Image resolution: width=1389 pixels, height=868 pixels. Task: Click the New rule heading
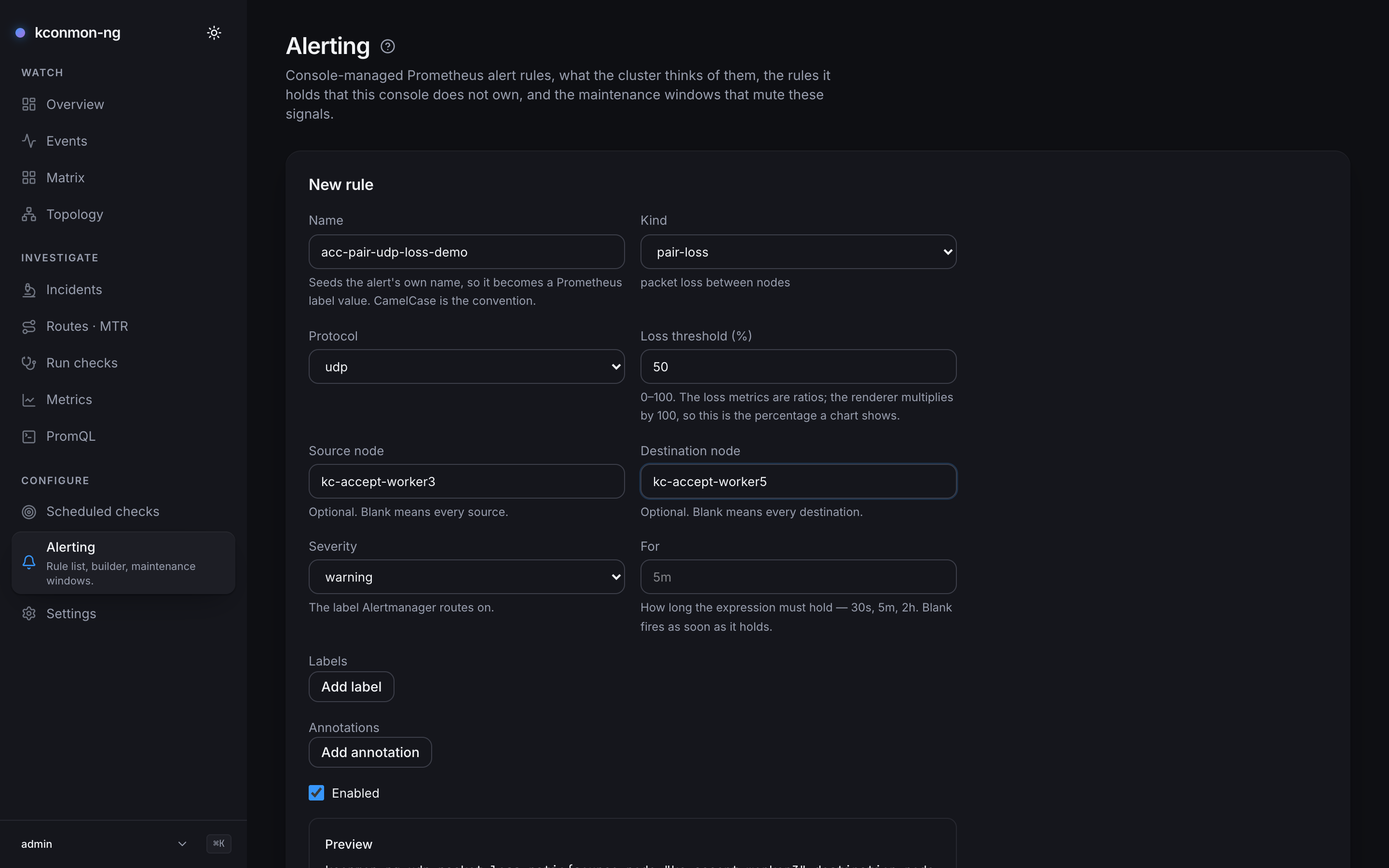341,185
